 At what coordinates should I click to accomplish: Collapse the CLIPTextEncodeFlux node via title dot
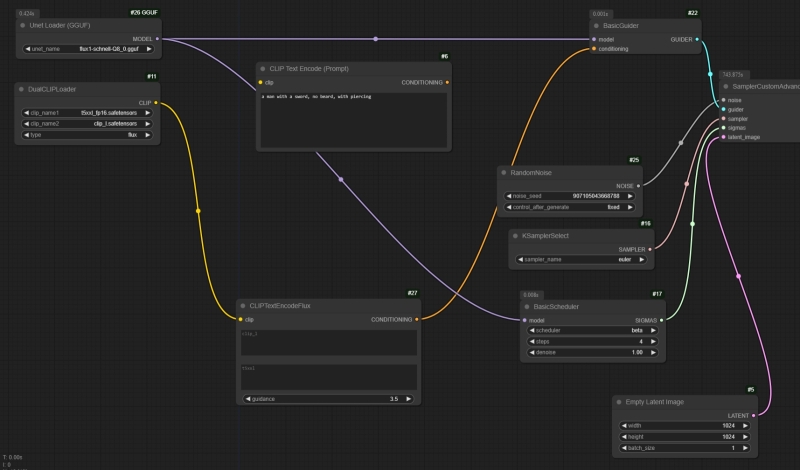coord(242,305)
